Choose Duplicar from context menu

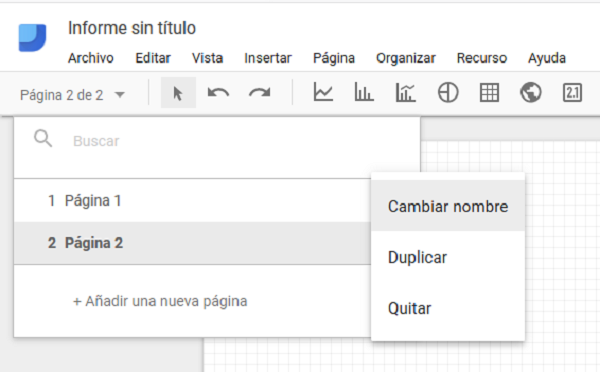pyautogui.click(x=448, y=257)
